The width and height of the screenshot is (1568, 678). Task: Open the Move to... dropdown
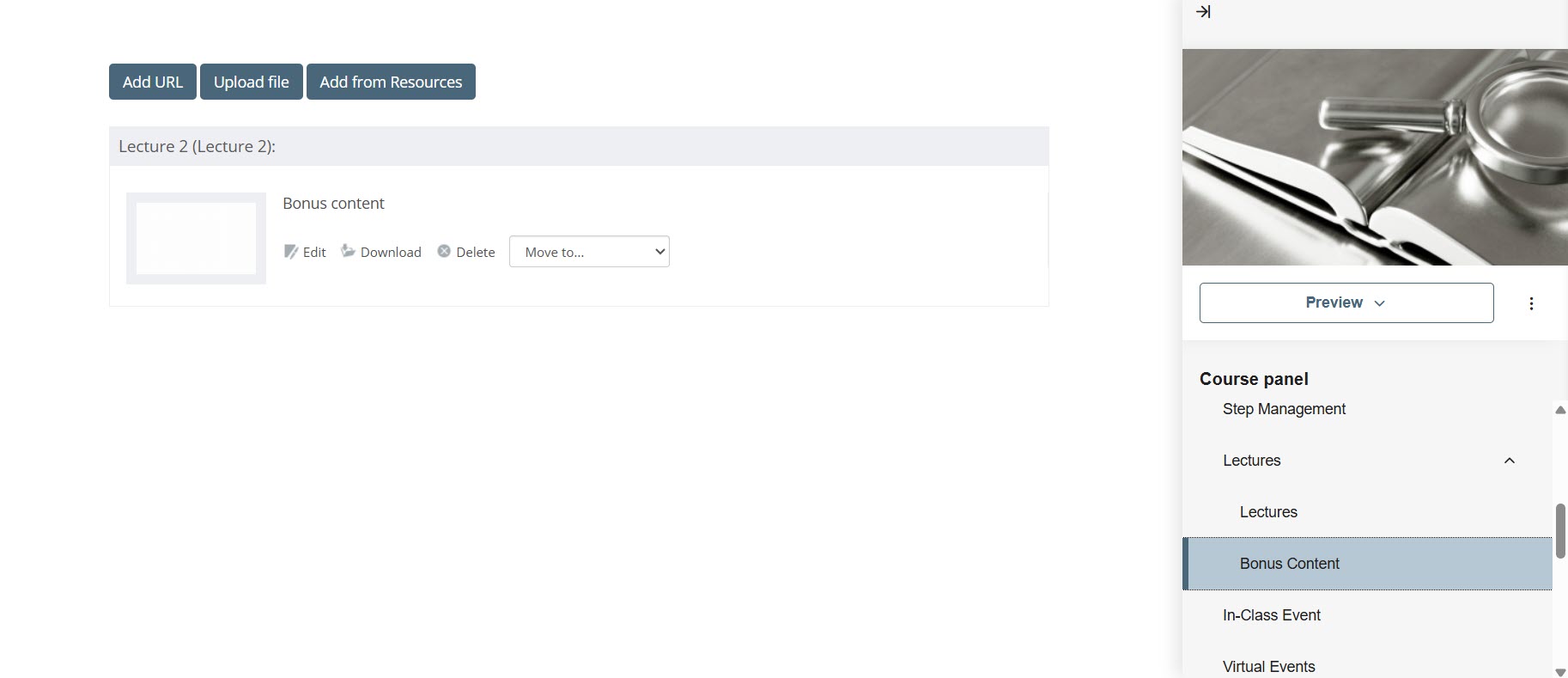point(589,252)
